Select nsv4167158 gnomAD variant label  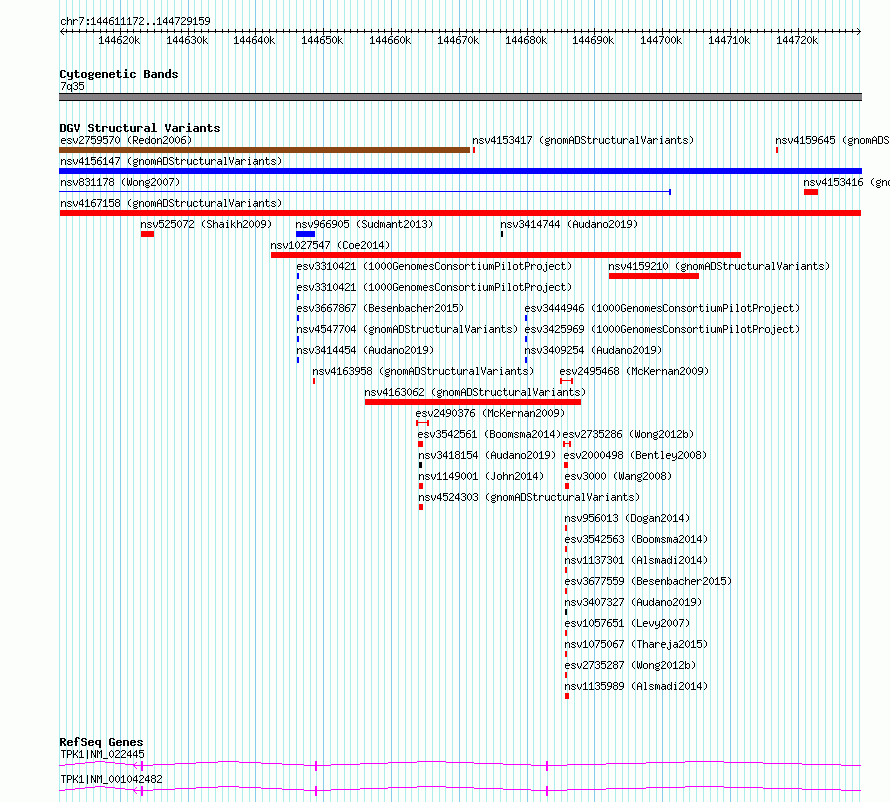click(x=171, y=203)
